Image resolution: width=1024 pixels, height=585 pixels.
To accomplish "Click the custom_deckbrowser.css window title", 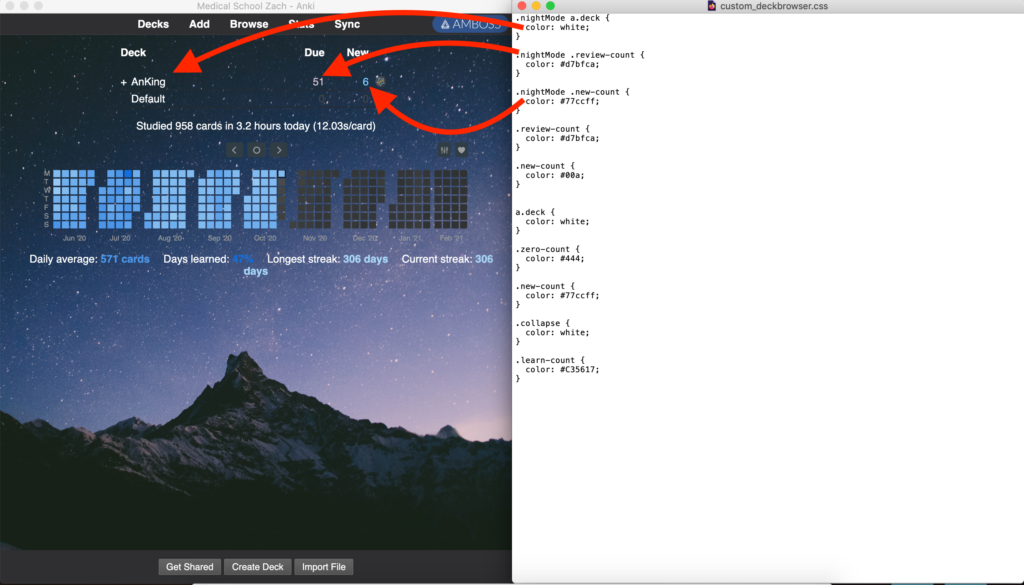I will (x=774, y=6).
